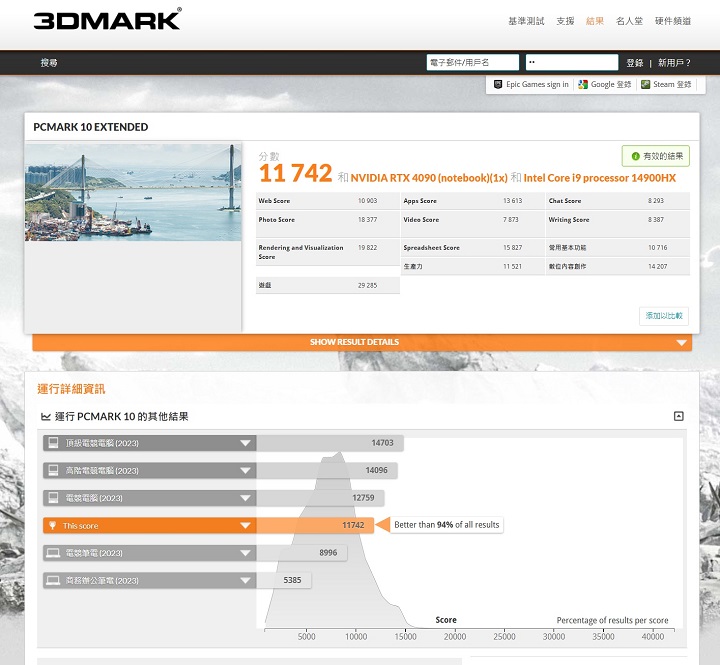Focus the email/username input field
Viewport: 720px width, 665px height.
[472, 62]
